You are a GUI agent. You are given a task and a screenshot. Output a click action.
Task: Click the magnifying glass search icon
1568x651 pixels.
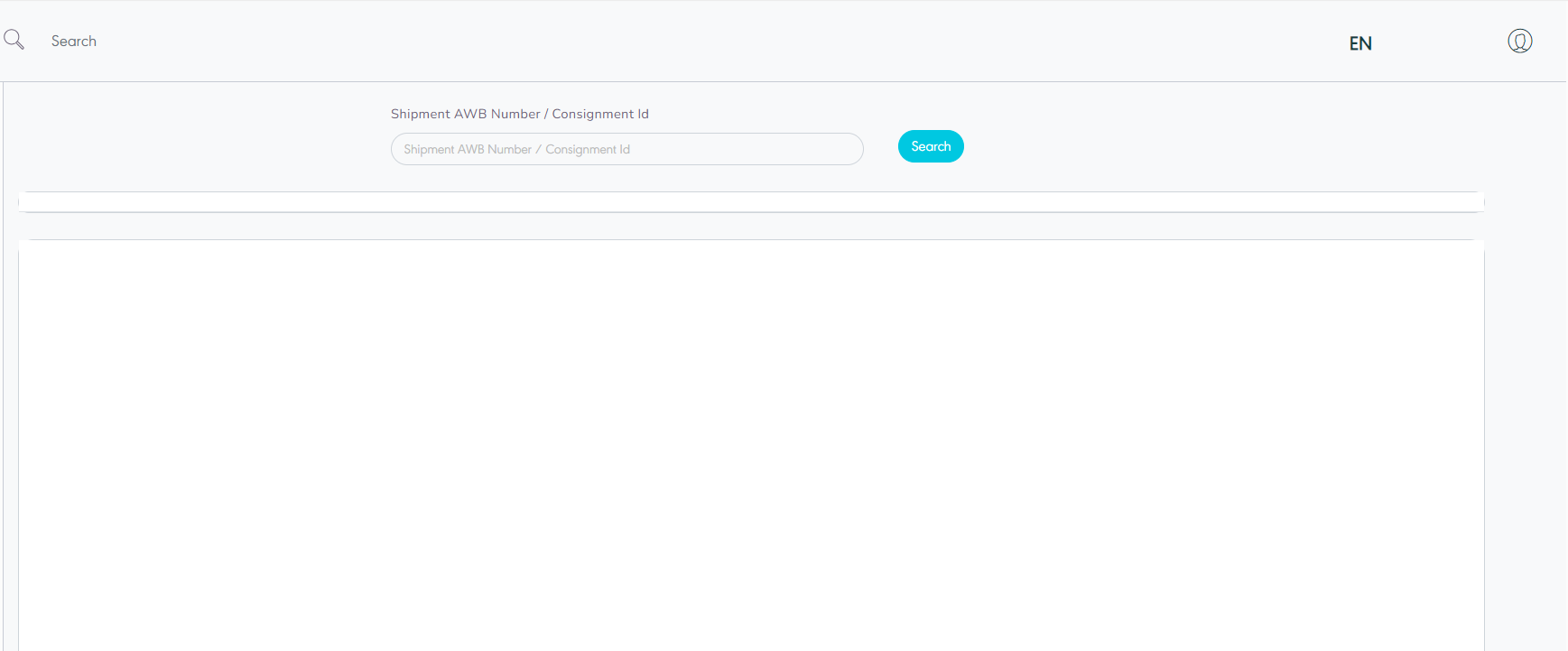point(14,40)
